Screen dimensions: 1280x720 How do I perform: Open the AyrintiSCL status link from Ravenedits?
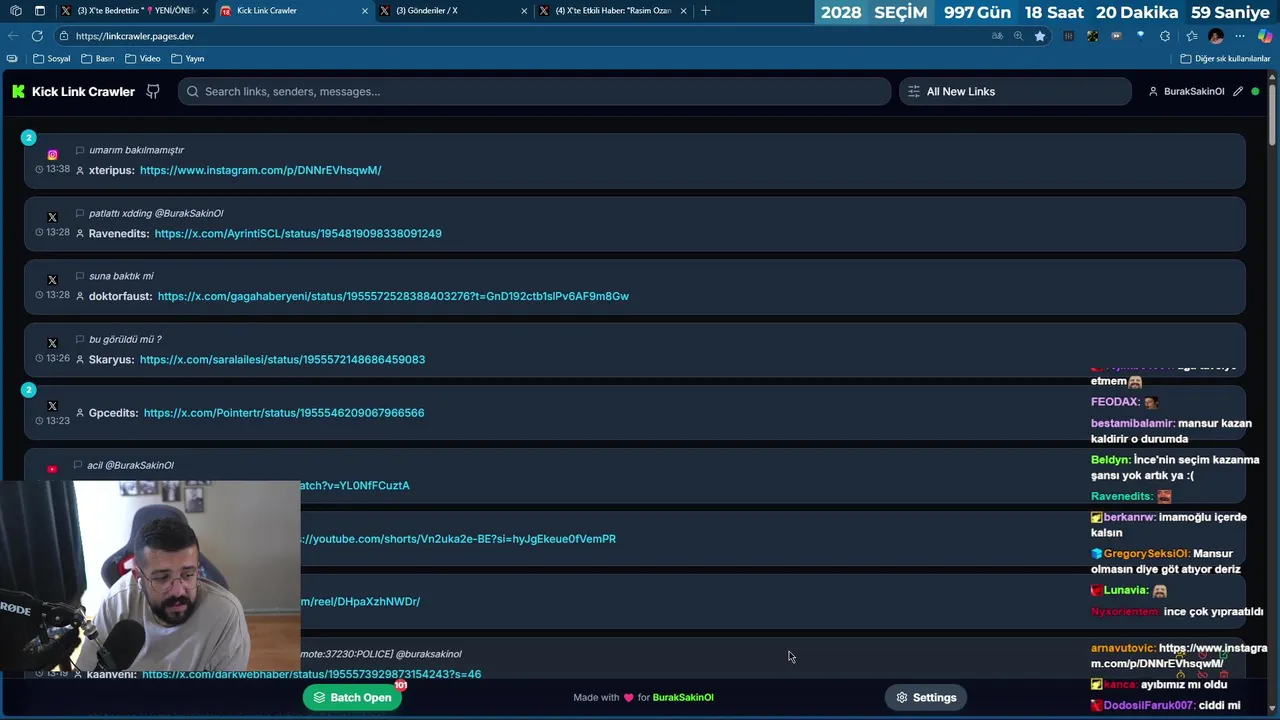pyautogui.click(x=298, y=233)
